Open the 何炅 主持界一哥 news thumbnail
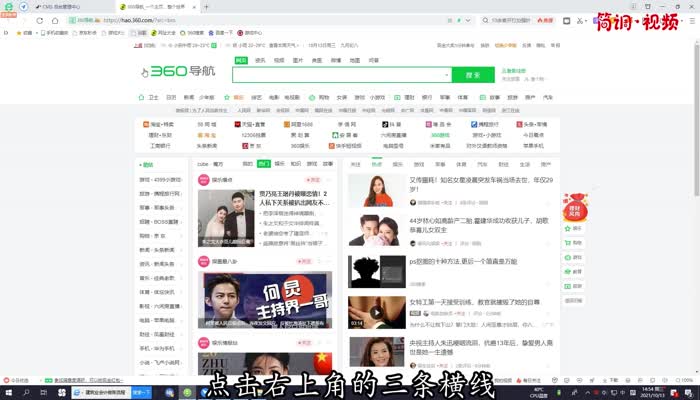700x400 pixels. tap(264, 299)
